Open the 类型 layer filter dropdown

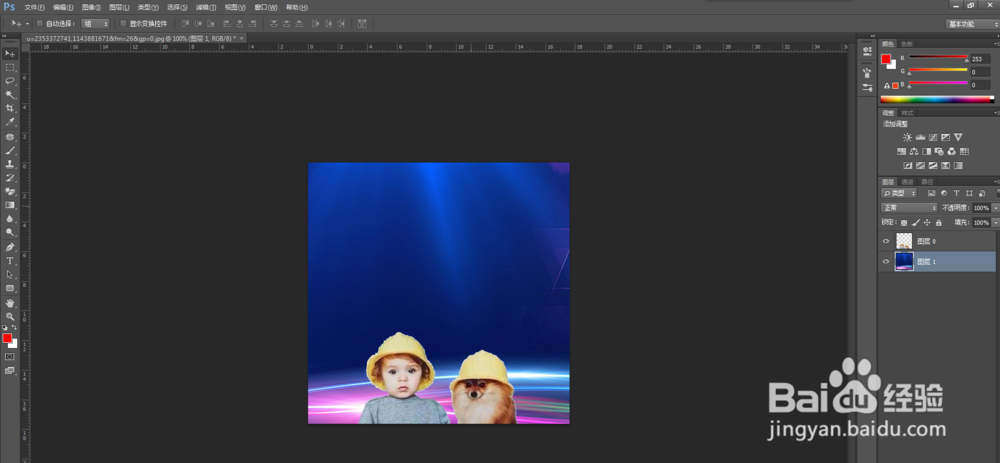click(x=899, y=193)
